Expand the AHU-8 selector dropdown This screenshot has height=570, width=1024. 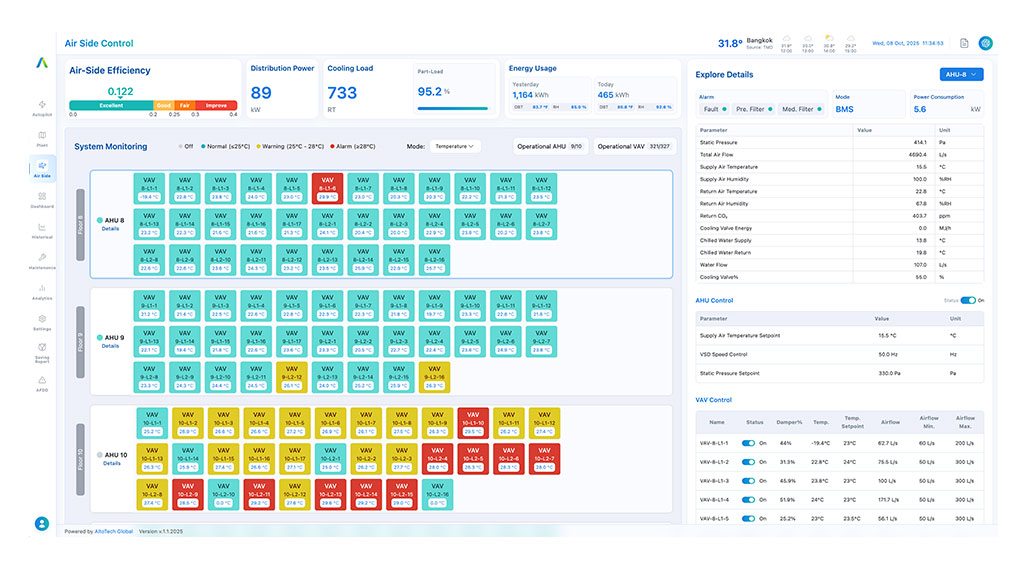pyautogui.click(x=962, y=74)
